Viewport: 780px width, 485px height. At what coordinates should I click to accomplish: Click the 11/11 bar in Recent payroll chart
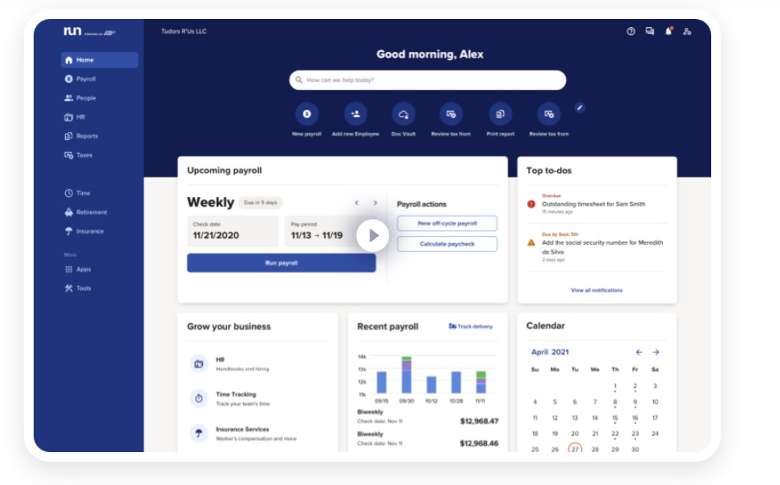pos(481,382)
